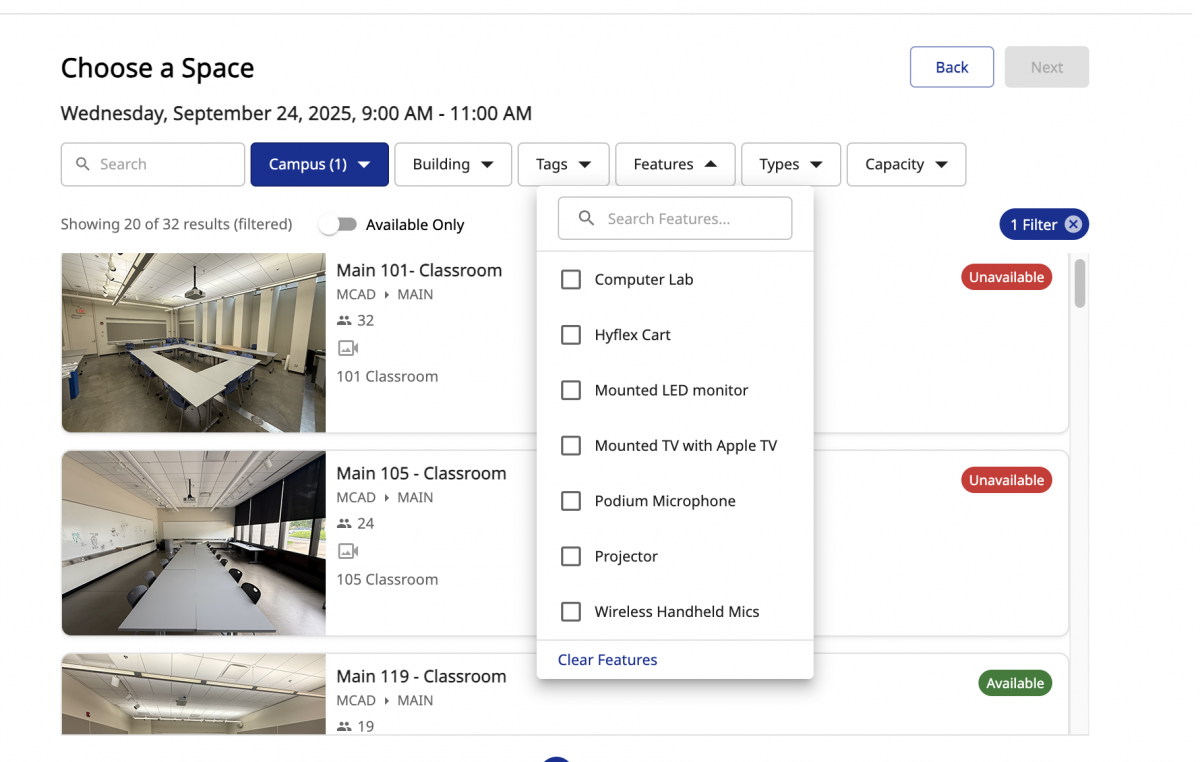The height and width of the screenshot is (762, 1200).
Task: Click the image icon under Main 105 capacity
Action: [x=348, y=551]
